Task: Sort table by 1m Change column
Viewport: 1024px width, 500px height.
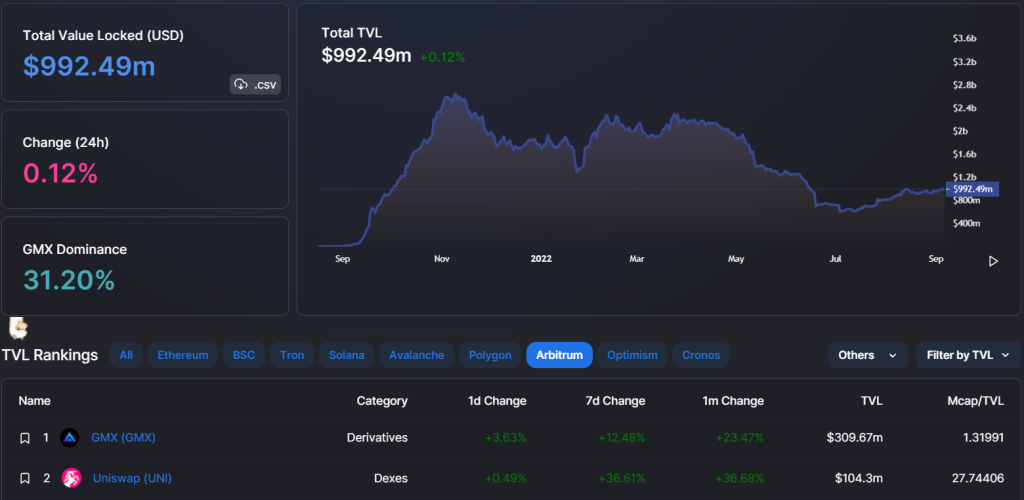Action: coord(733,401)
